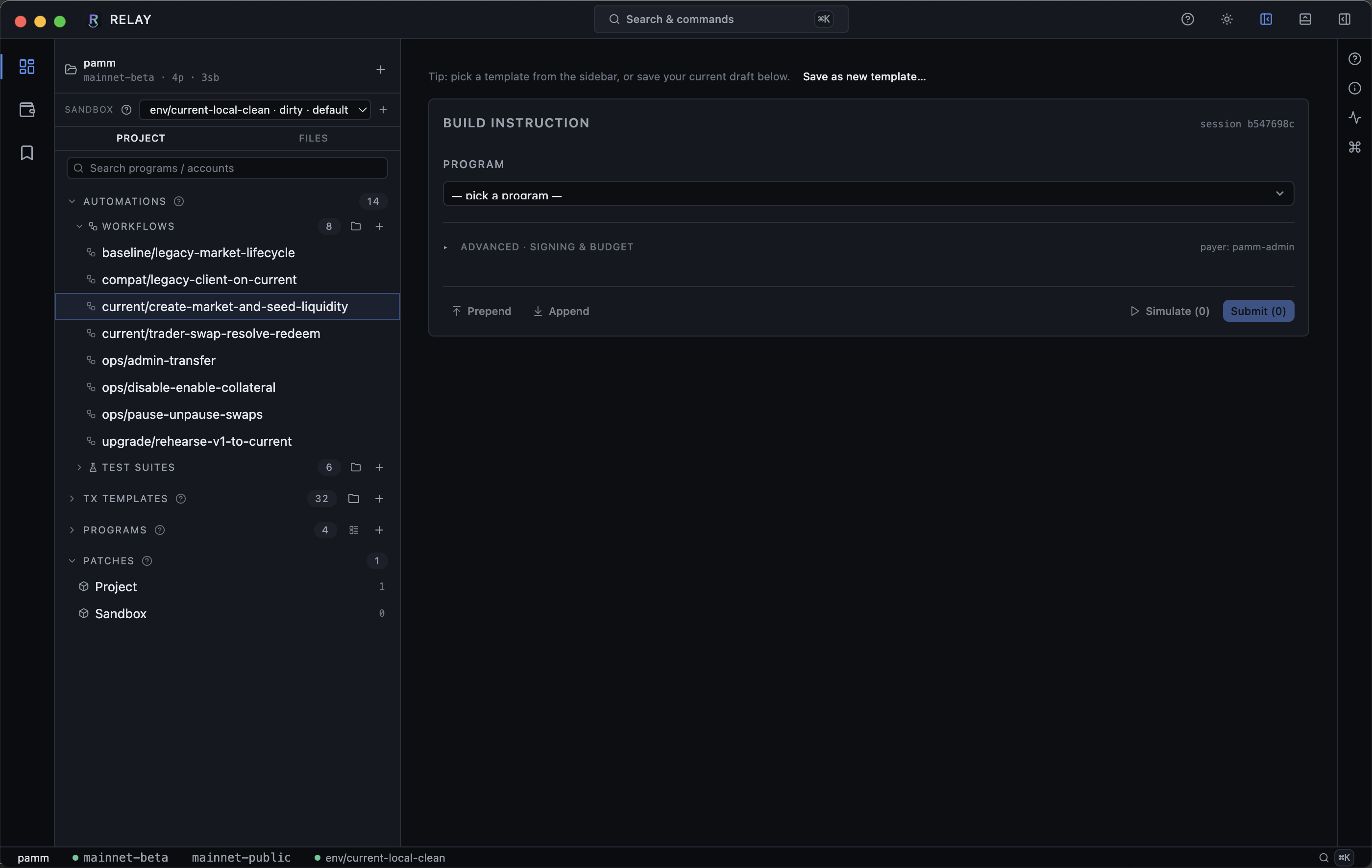Click the TX Templates help icon
This screenshot has width=1372, height=868.
tap(181, 498)
